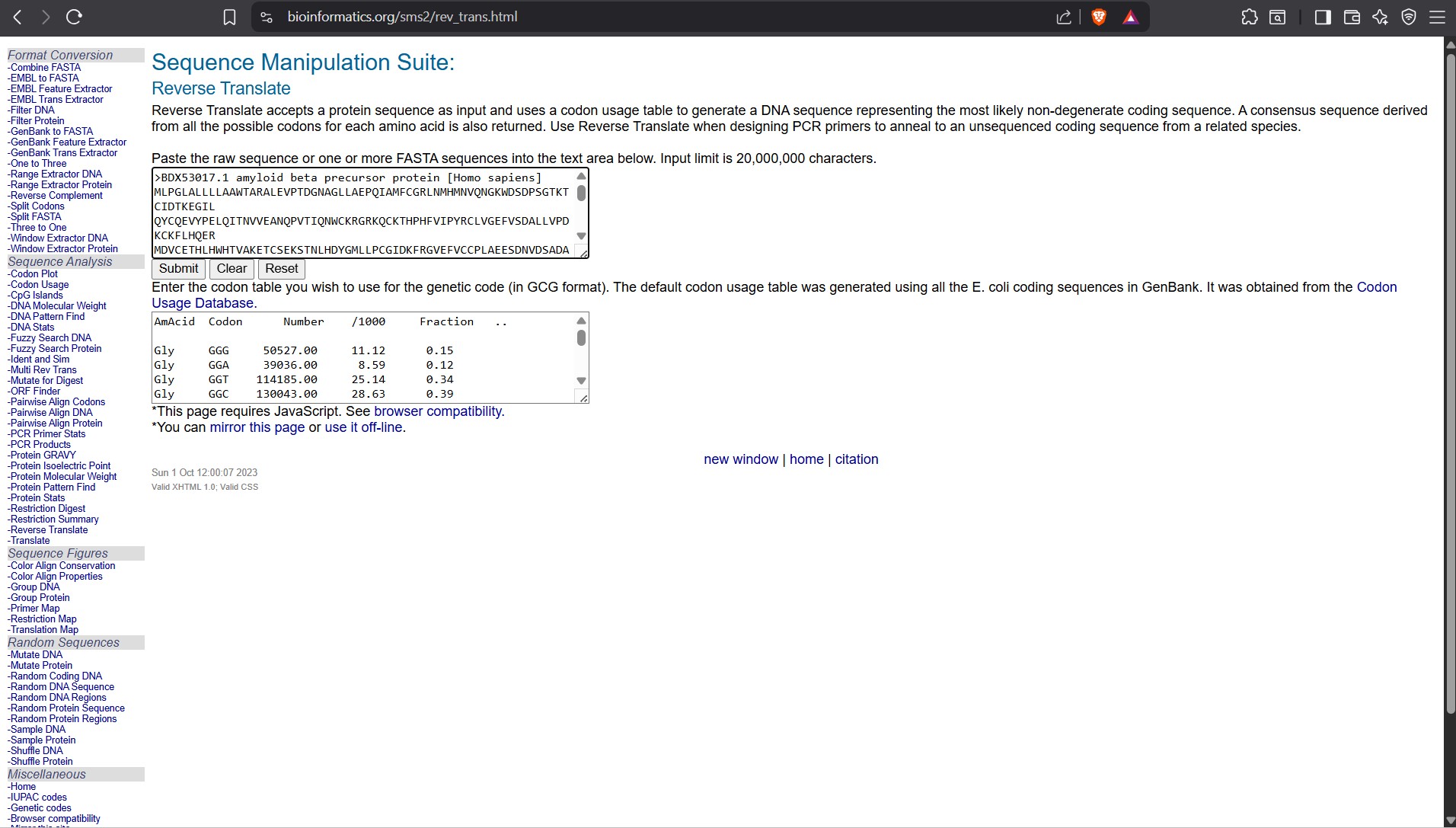Viewport: 1456px width, 828px height.
Task: Open Combine FASTA tool
Action: point(46,67)
